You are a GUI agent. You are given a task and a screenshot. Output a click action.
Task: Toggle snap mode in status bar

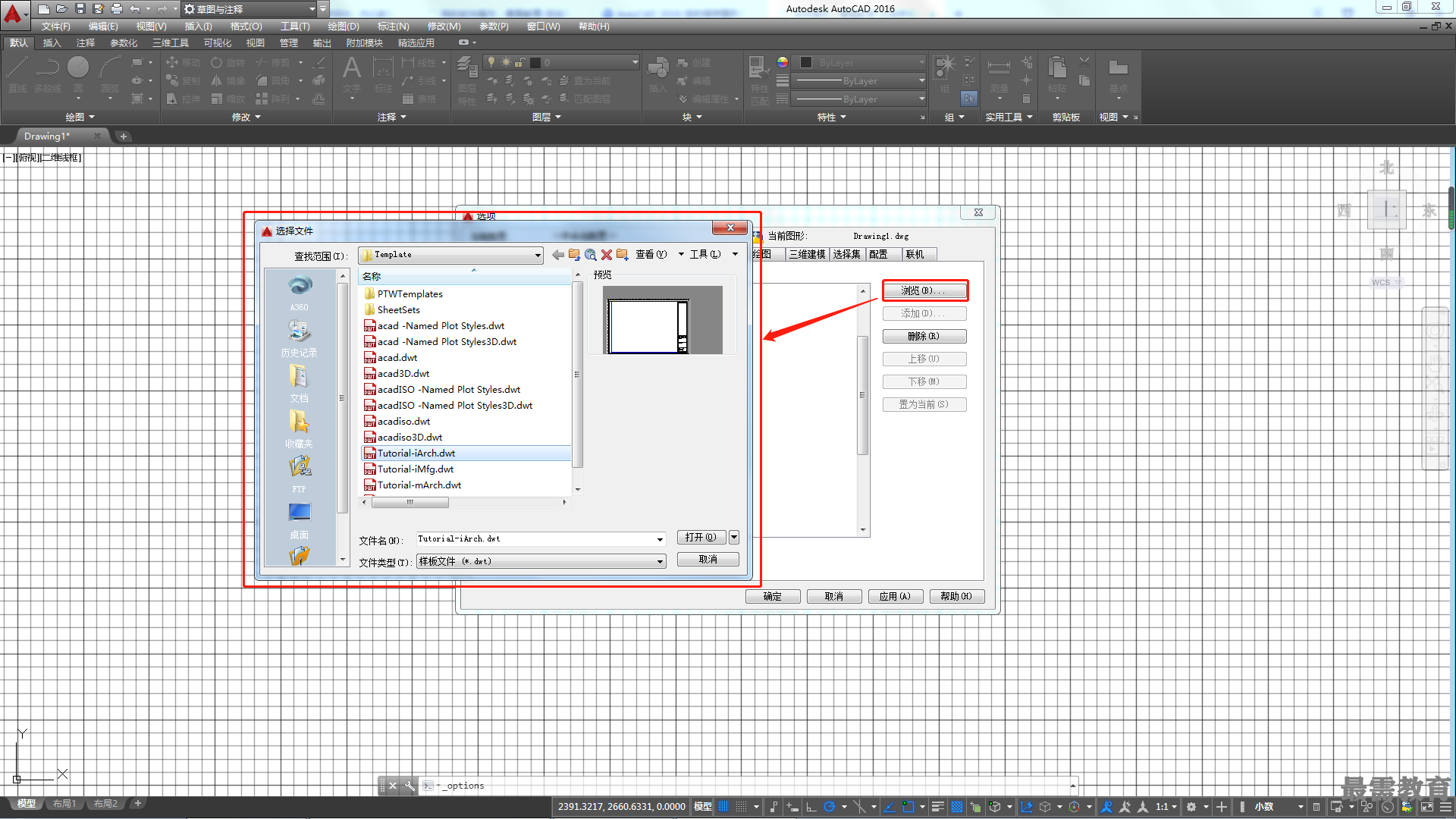tap(742, 807)
